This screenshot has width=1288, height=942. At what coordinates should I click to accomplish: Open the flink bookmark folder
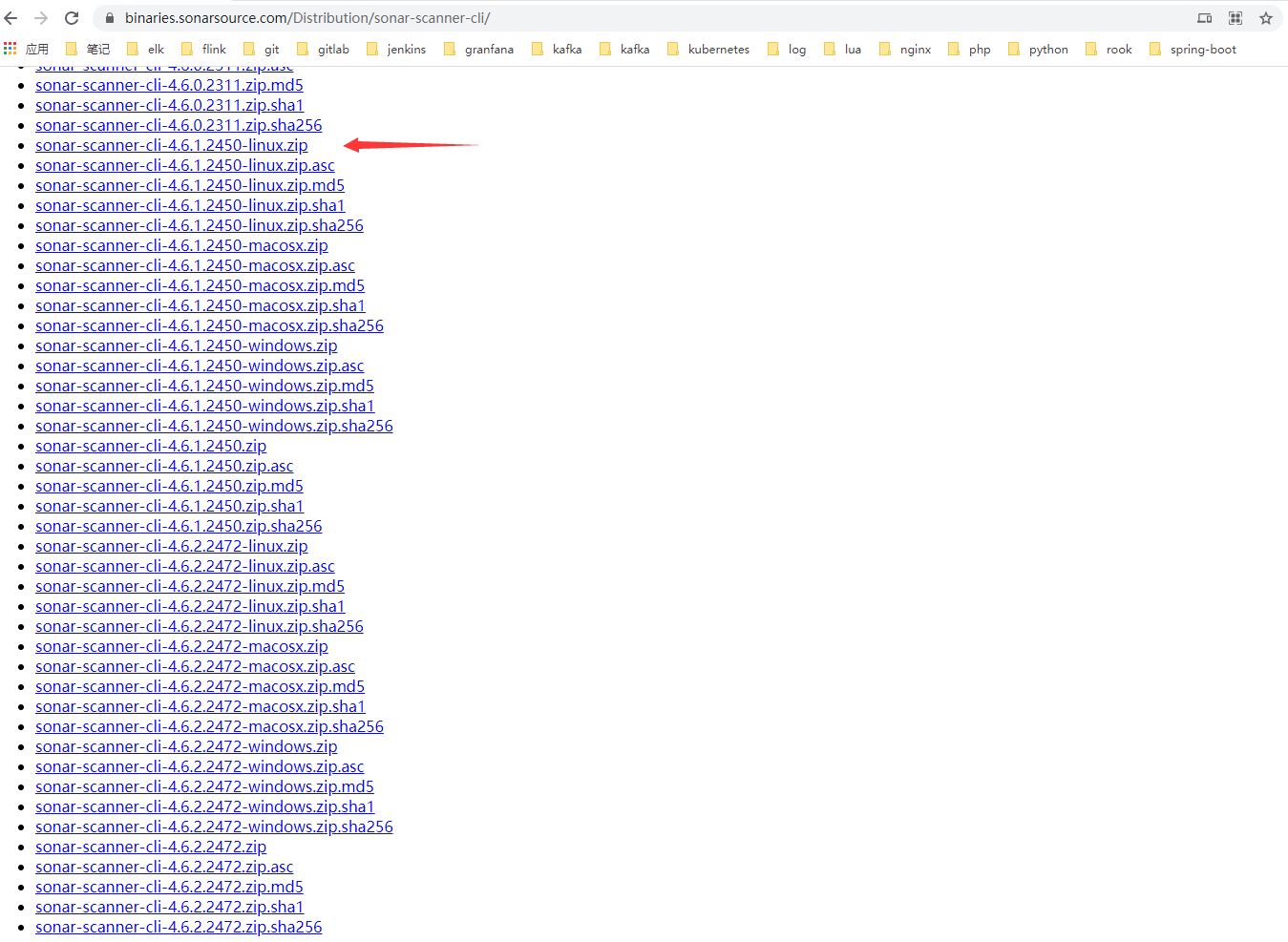(x=203, y=49)
